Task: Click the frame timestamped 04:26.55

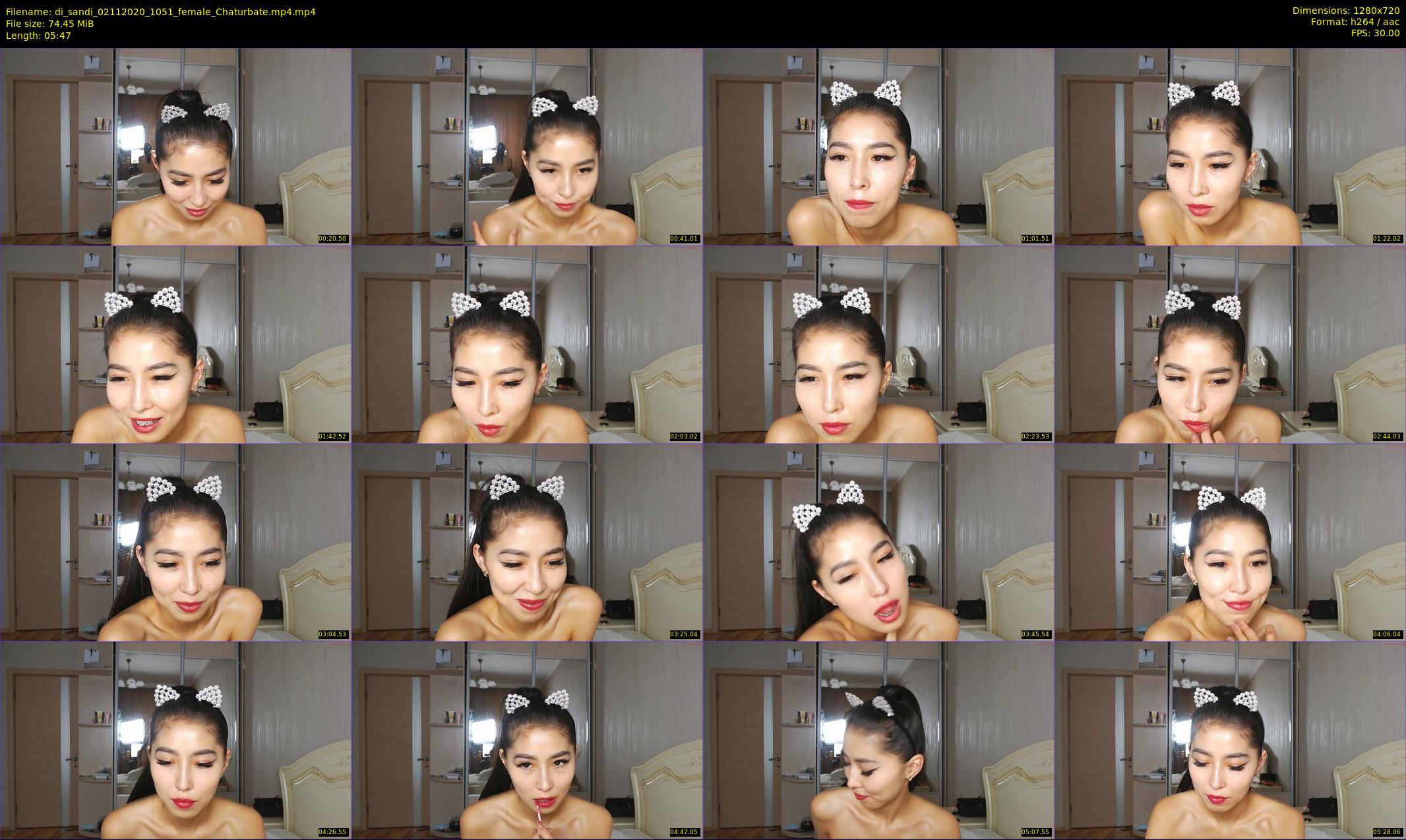Action: [x=175, y=740]
